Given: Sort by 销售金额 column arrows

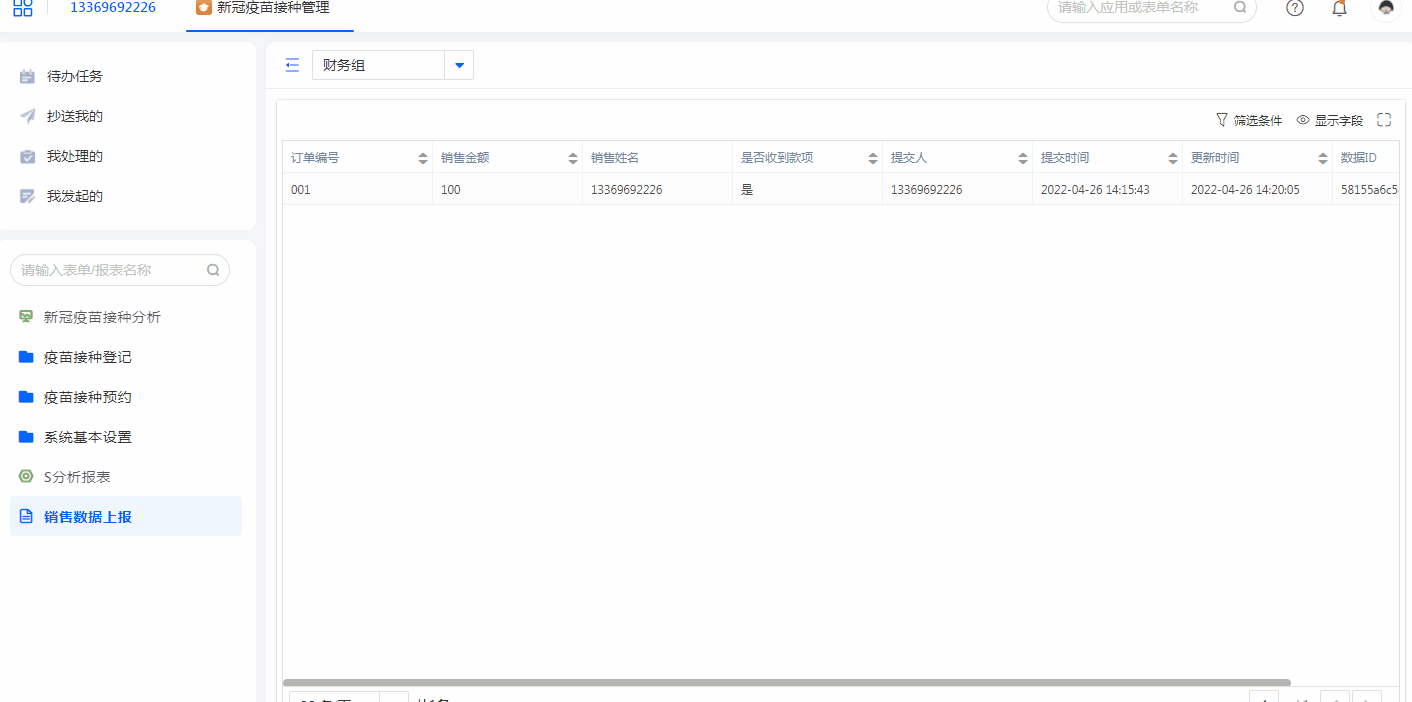Looking at the screenshot, I should coord(573,158).
